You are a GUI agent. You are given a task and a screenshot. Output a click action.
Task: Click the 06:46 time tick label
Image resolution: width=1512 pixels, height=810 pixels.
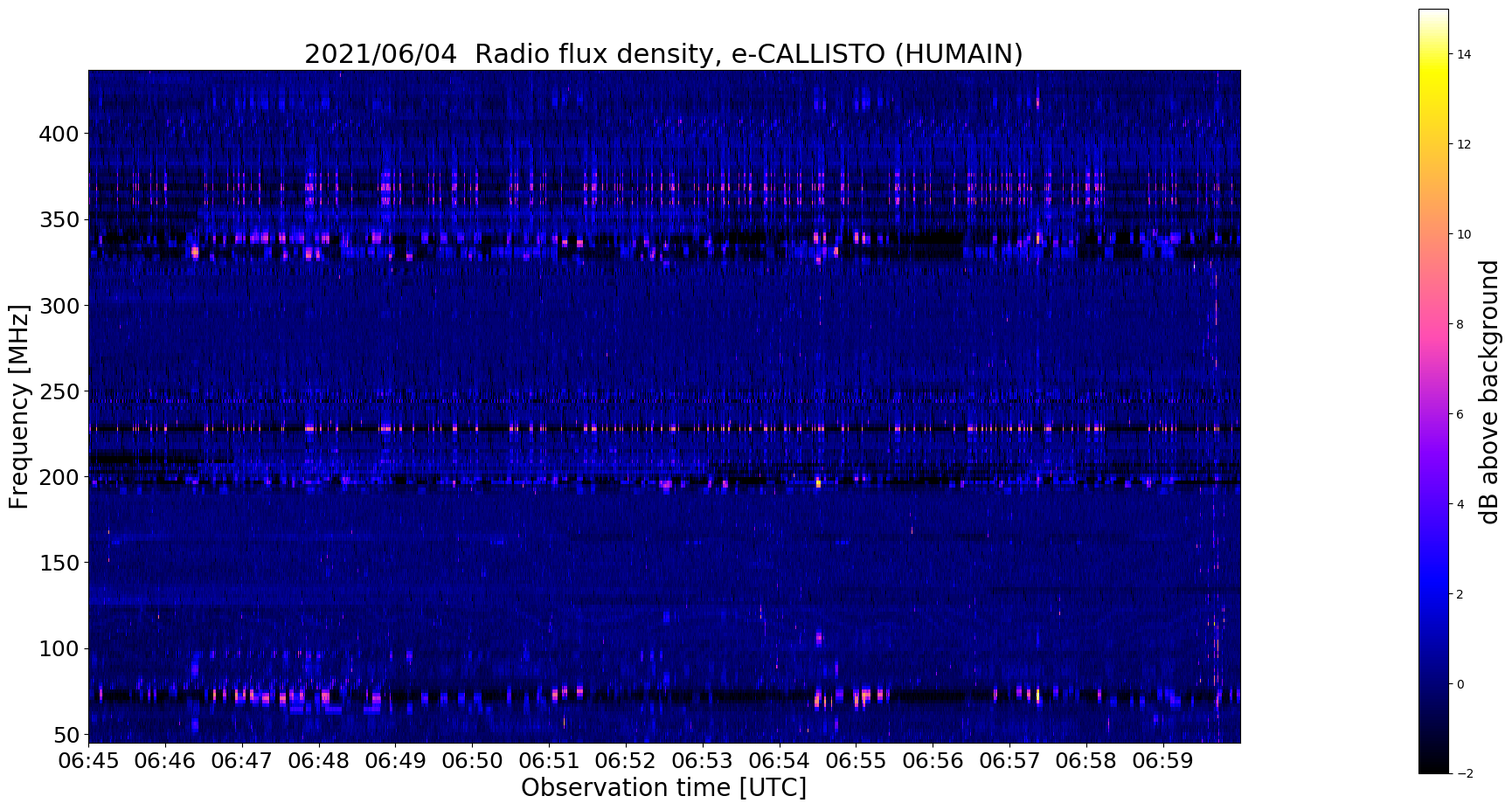[165, 760]
